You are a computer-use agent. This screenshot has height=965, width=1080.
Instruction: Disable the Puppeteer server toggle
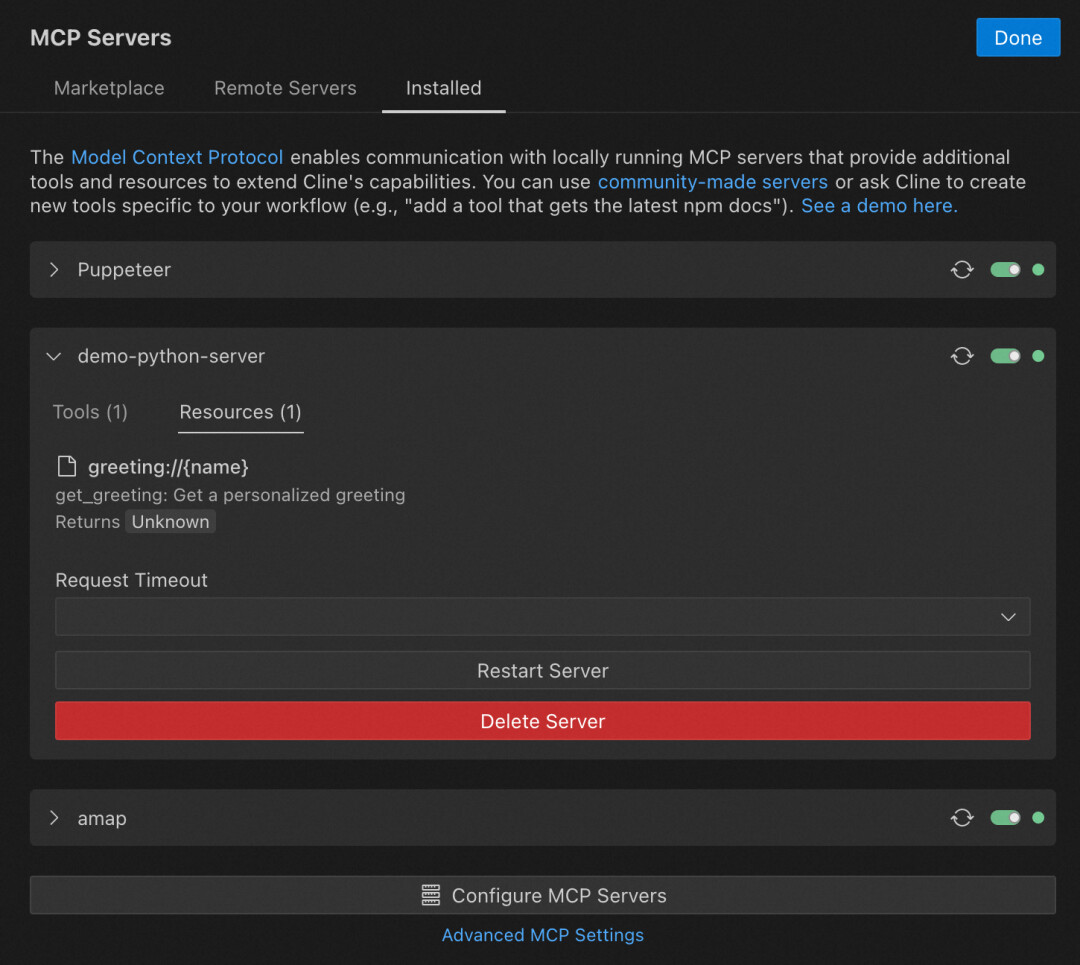point(1005,270)
